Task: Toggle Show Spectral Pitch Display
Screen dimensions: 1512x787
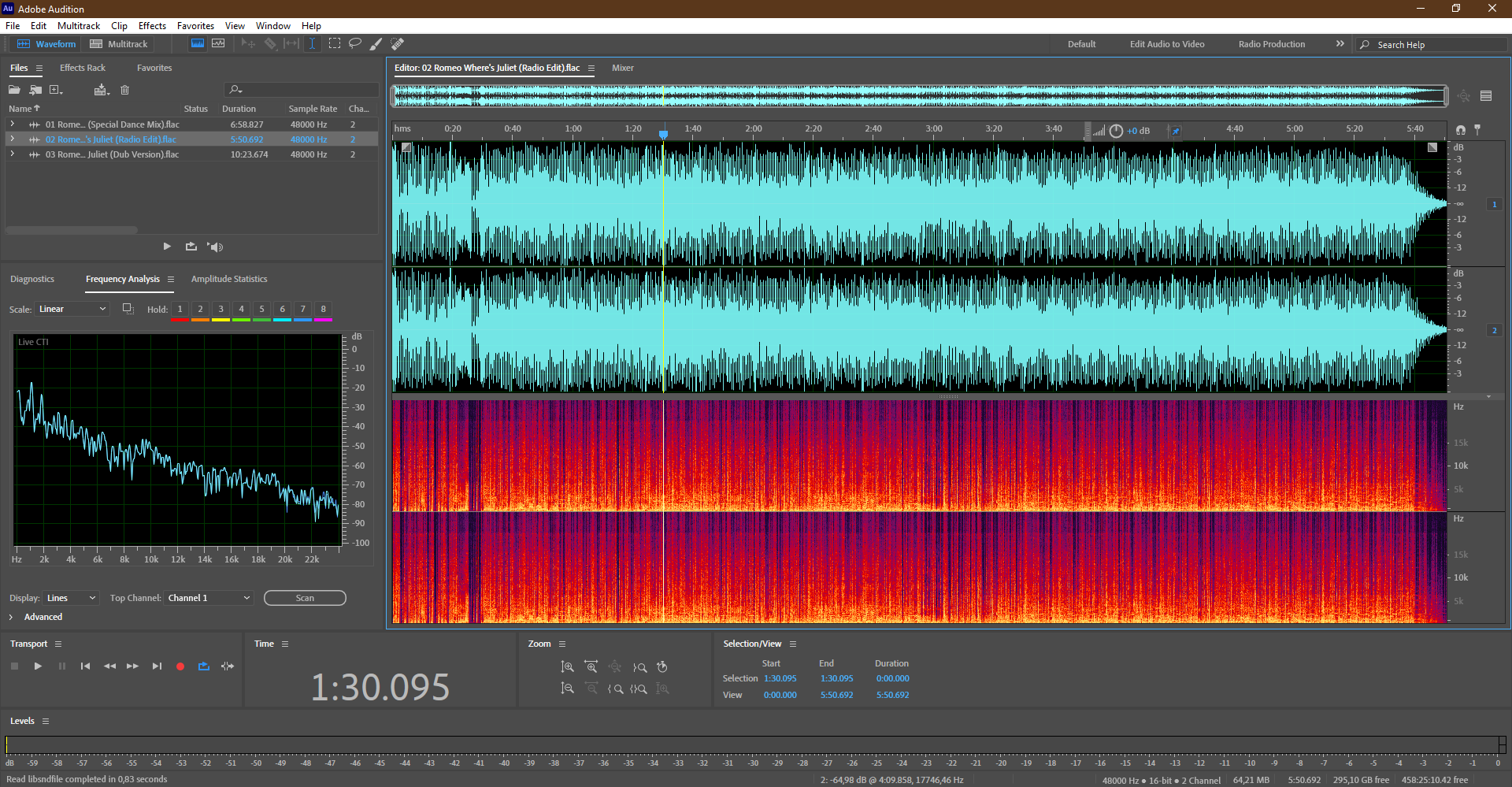Action: (x=218, y=44)
